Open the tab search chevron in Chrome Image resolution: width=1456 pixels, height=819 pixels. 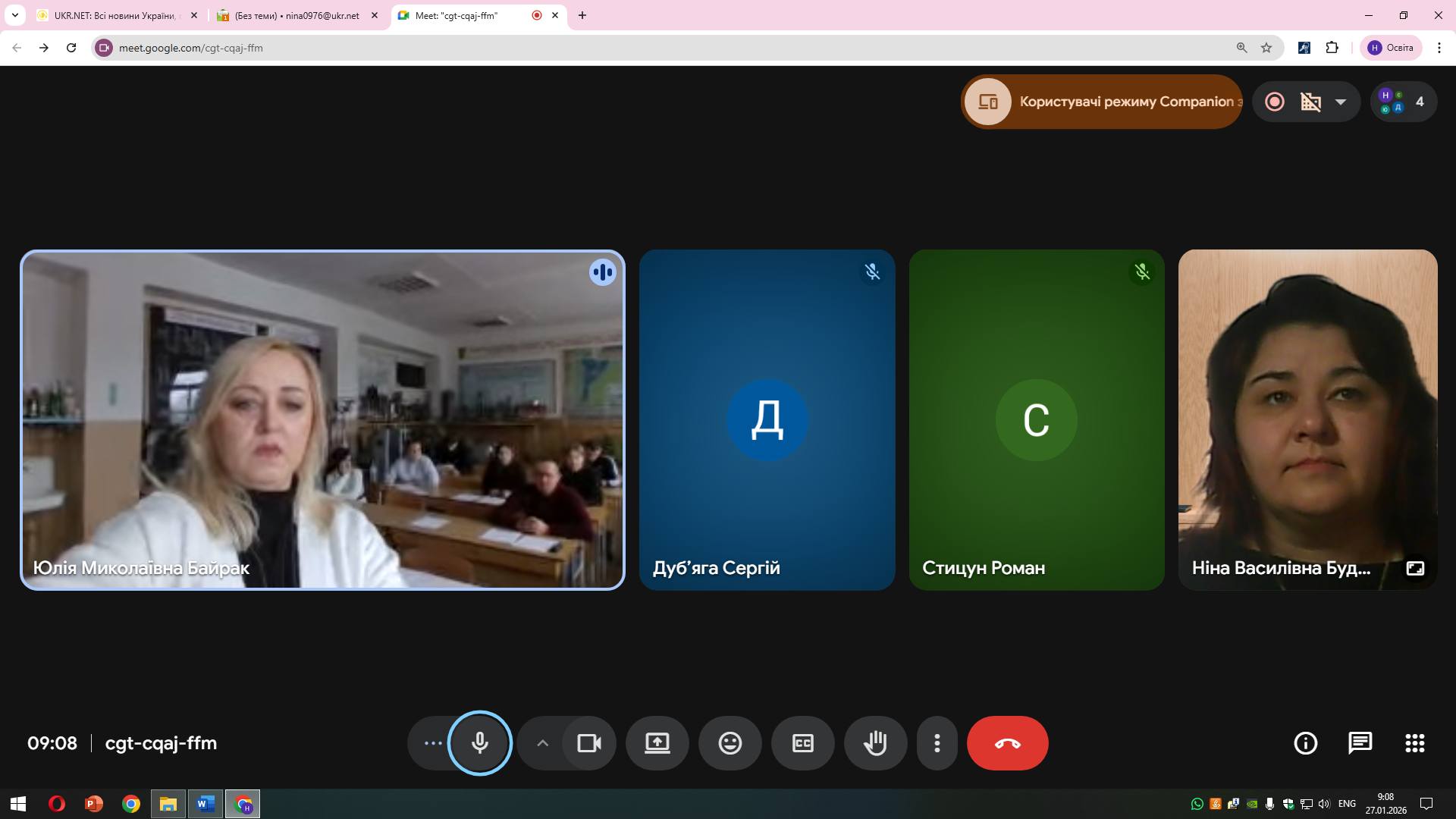coord(14,15)
